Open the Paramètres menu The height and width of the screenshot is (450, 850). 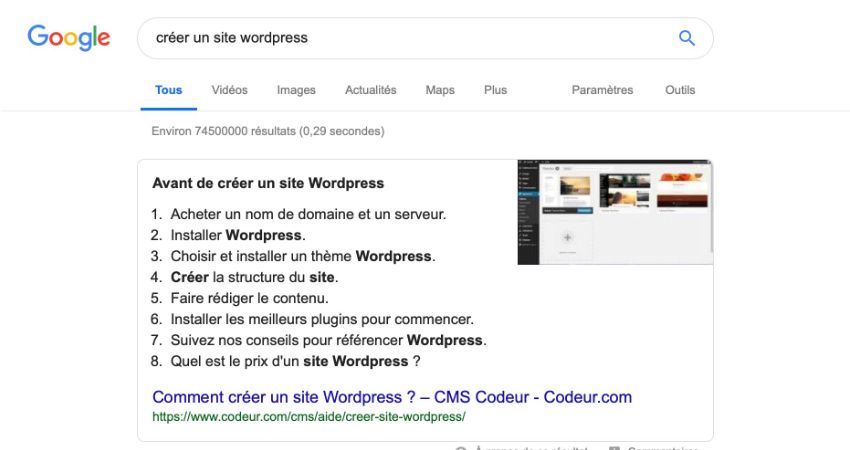pyautogui.click(x=602, y=90)
